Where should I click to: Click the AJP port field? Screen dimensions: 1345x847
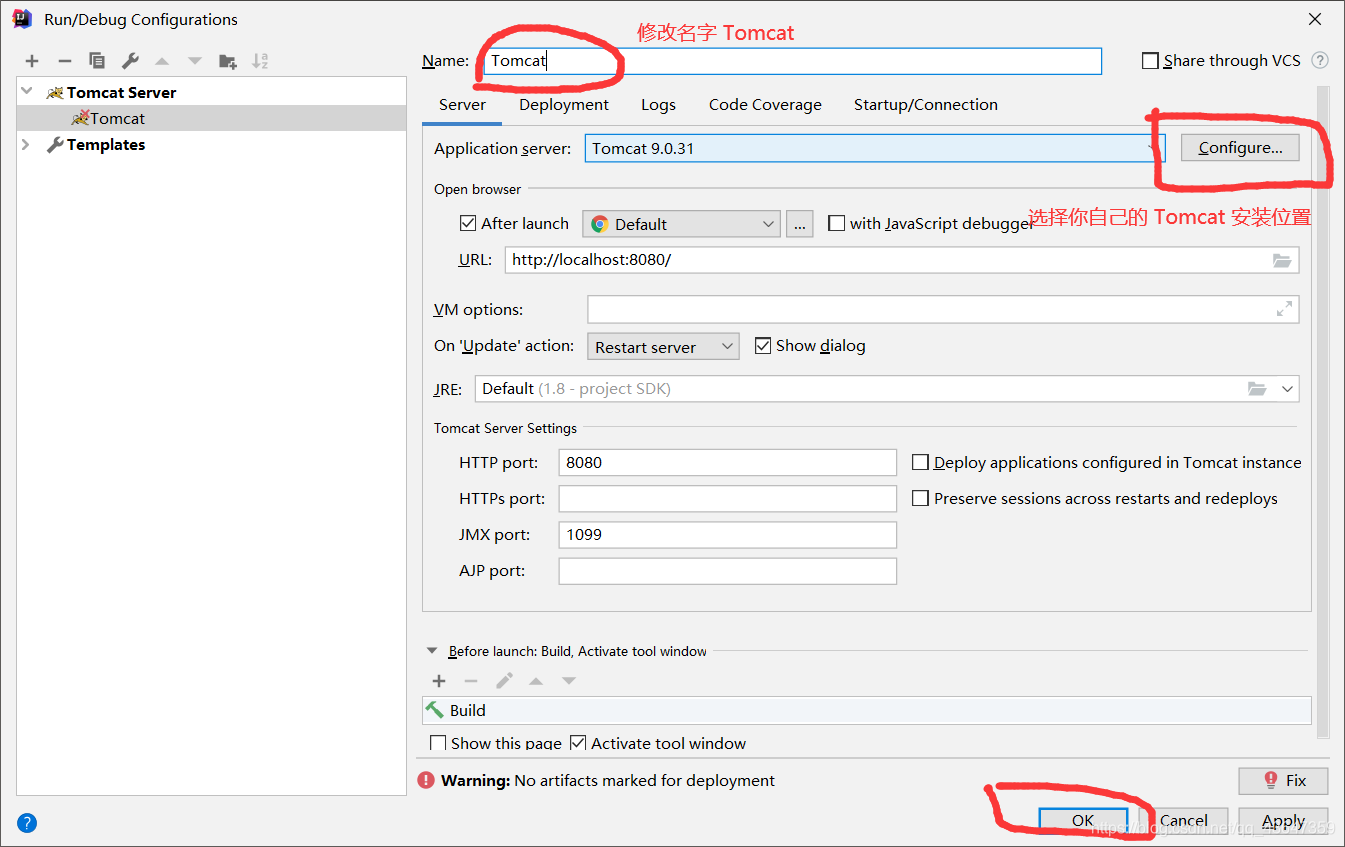point(727,571)
